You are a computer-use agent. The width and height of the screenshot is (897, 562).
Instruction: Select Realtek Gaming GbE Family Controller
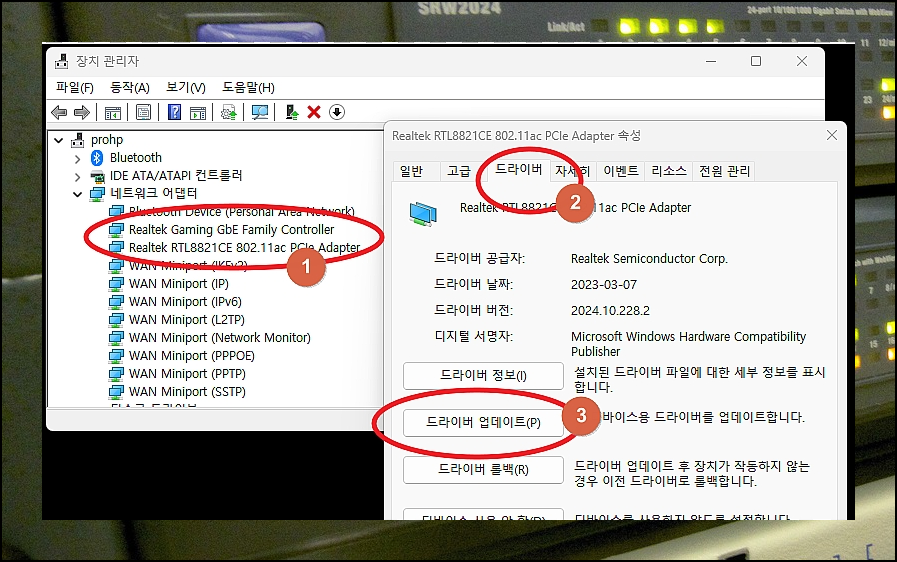tap(231, 229)
